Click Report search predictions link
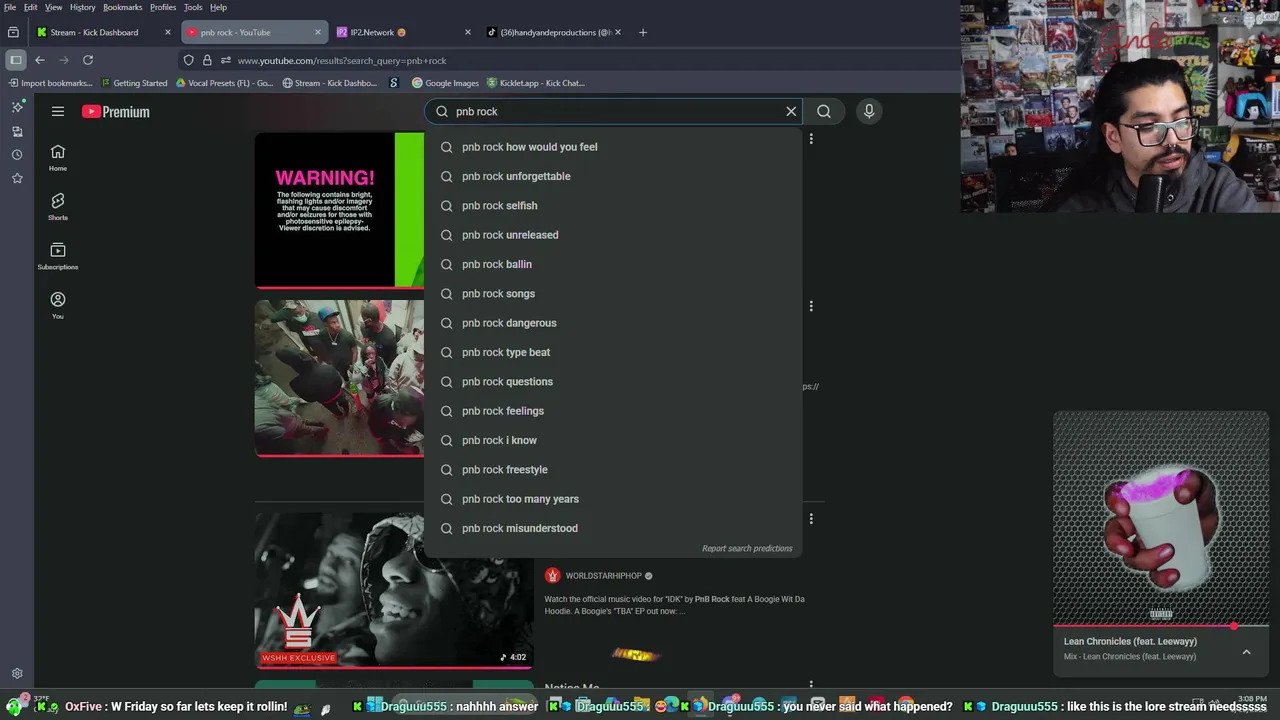This screenshot has width=1280, height=720. tap(747, 548)
